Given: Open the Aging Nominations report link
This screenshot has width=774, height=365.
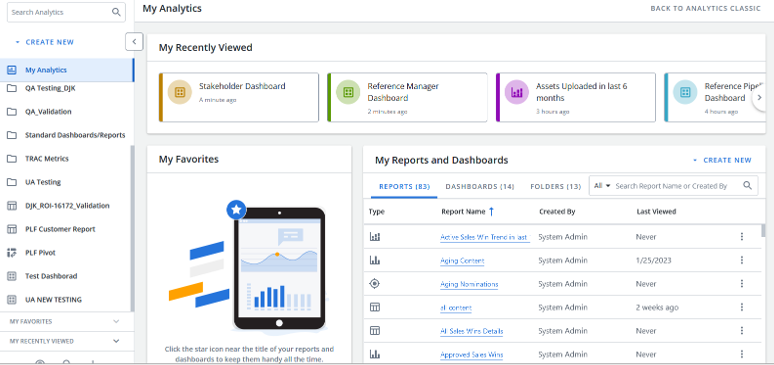Looking at the screenshot, I should pos(469,284).
